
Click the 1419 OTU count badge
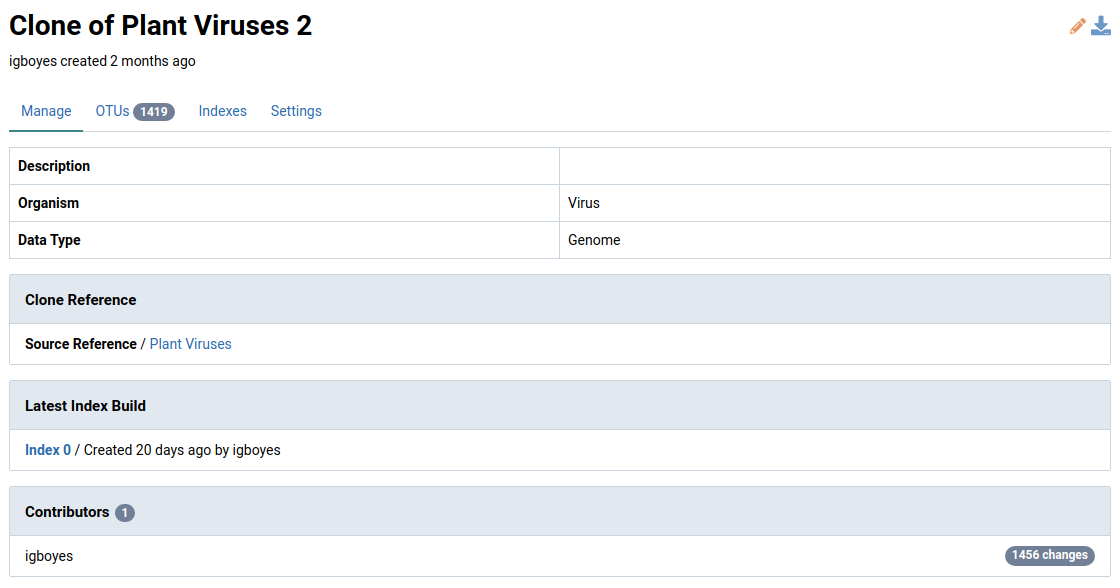(154, 112)
